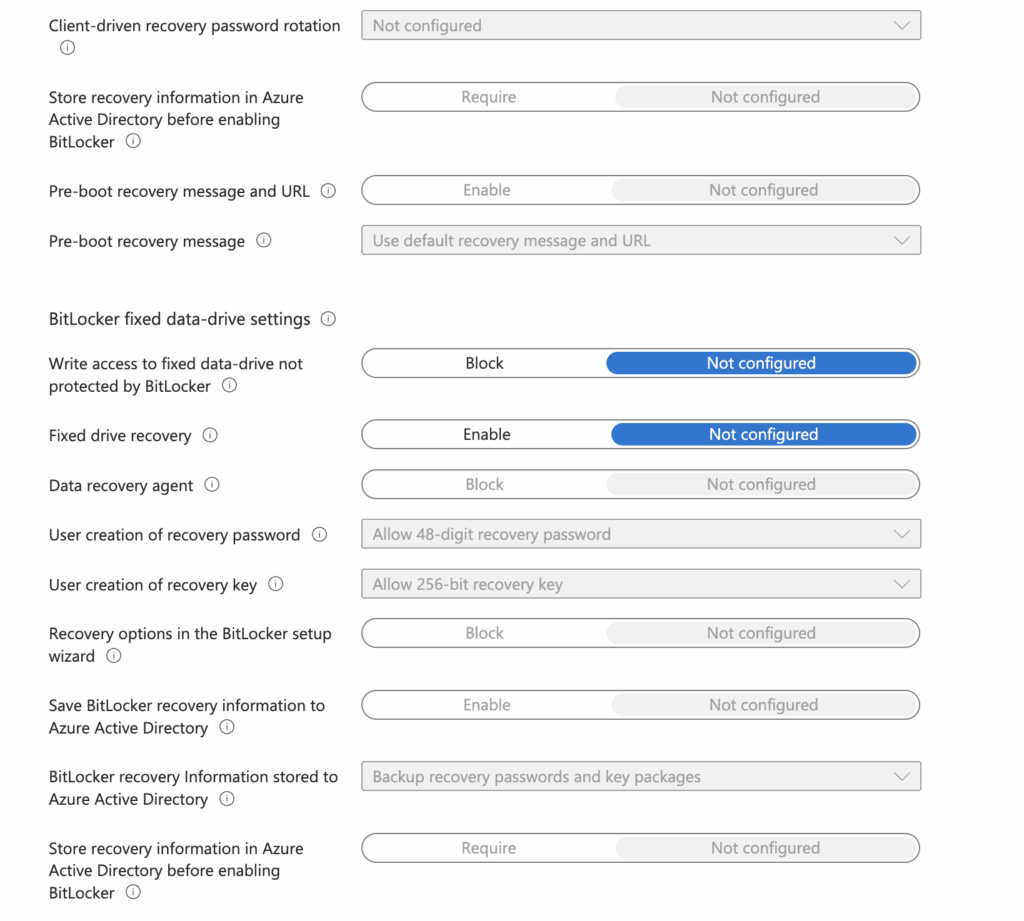Click info icon for Pre-boot recovery message and URL

click(x=328, y=190)
